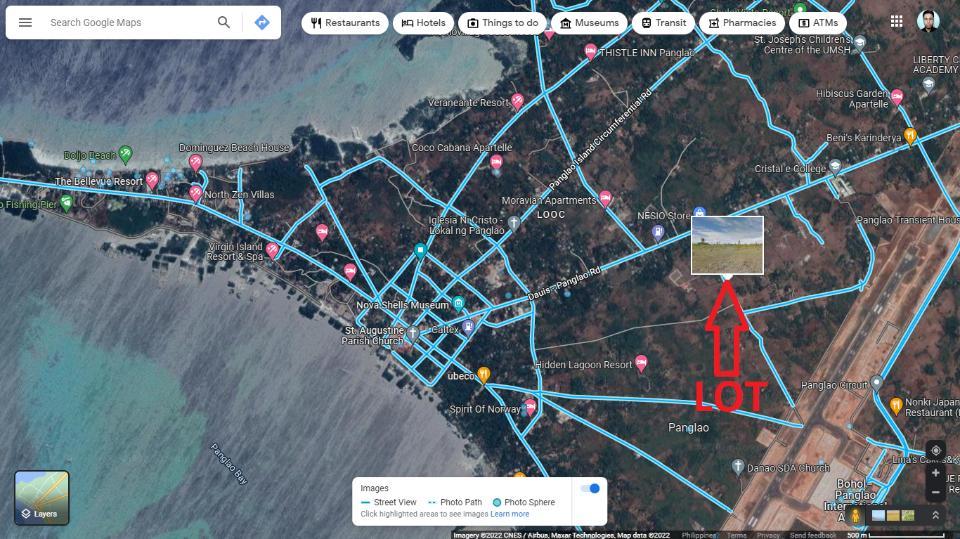Click the show your location button
Screen dimensions: 960x539
point(935,451)
